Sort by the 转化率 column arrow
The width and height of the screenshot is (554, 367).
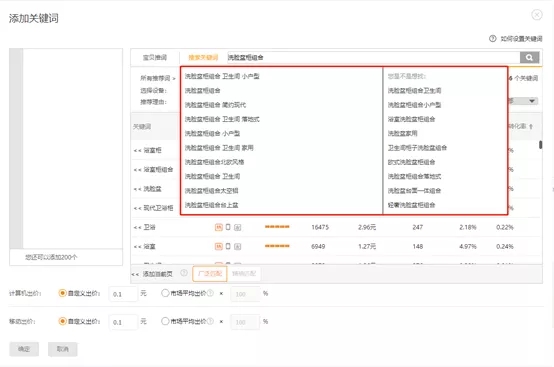coord(531,126)
